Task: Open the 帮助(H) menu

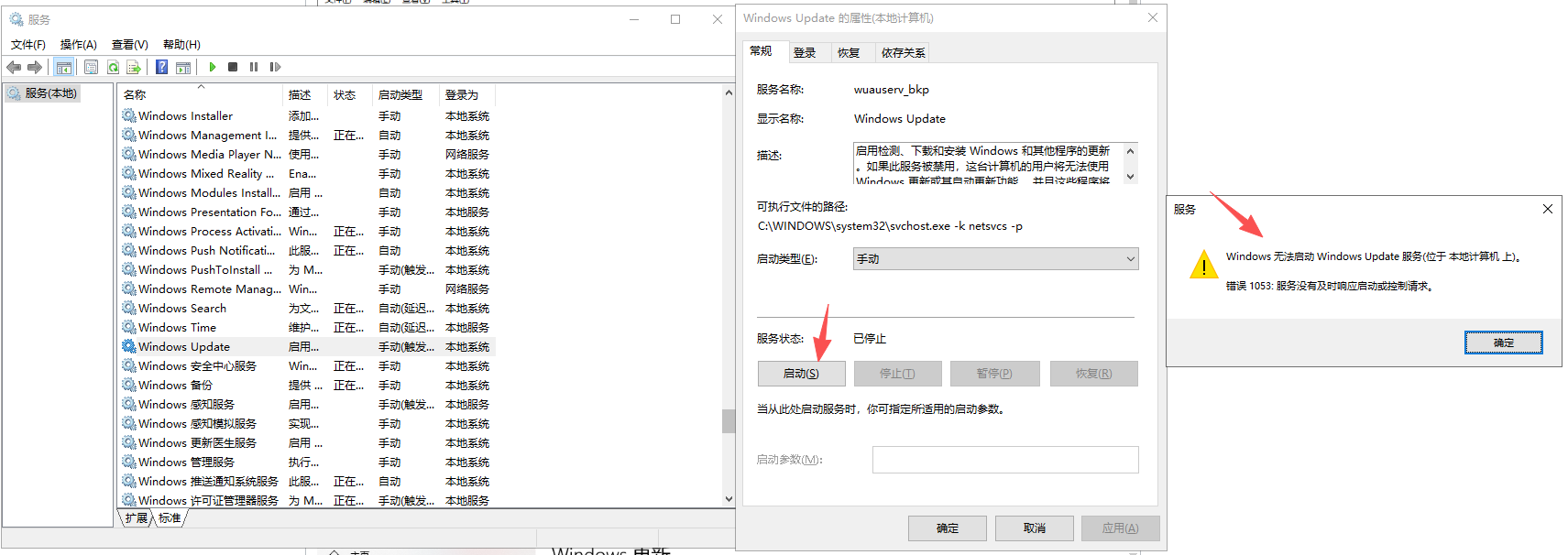Action: (181, 44)
